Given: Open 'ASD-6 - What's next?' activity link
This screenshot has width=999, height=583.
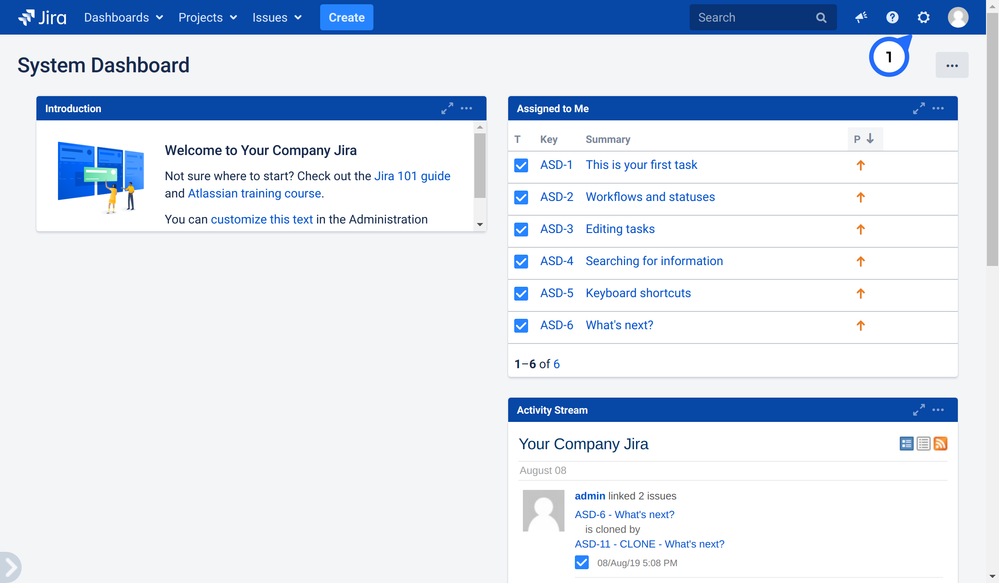Looking at the screenshot, I should click(624, 514).
